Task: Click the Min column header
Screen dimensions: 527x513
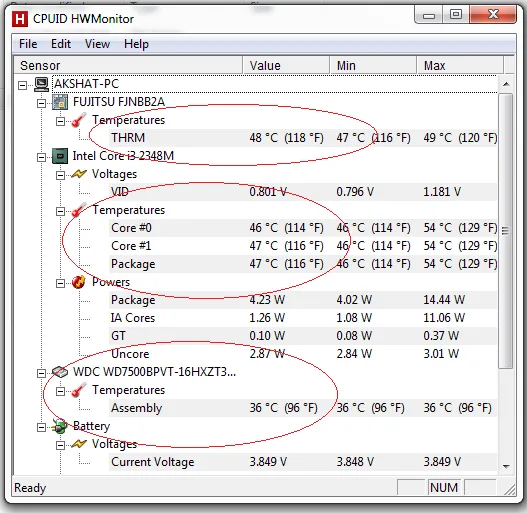Action: click(373, 65)
